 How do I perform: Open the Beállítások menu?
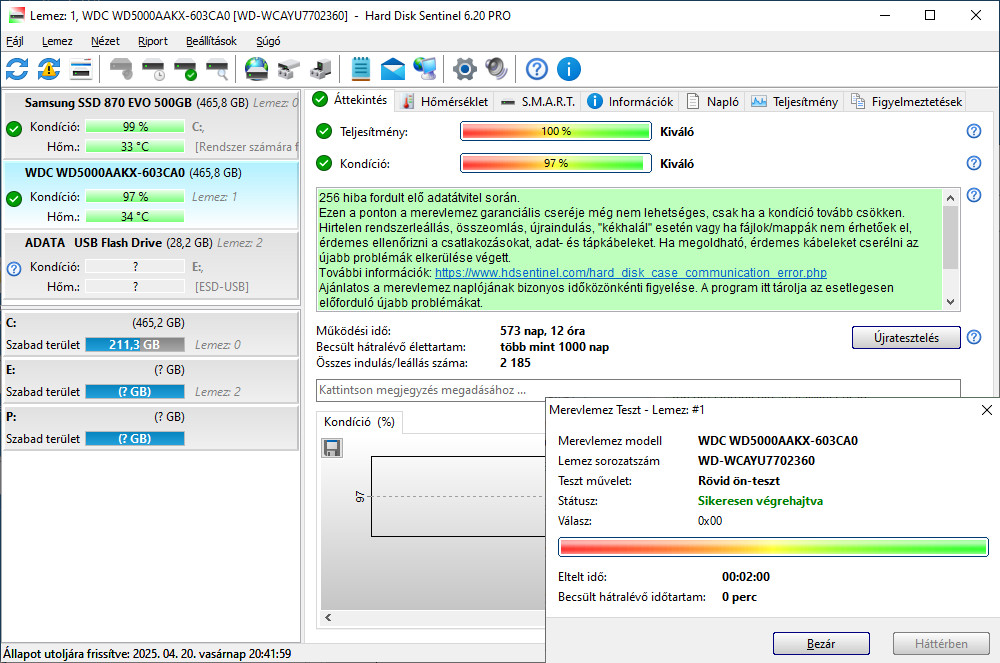[211, 41]
